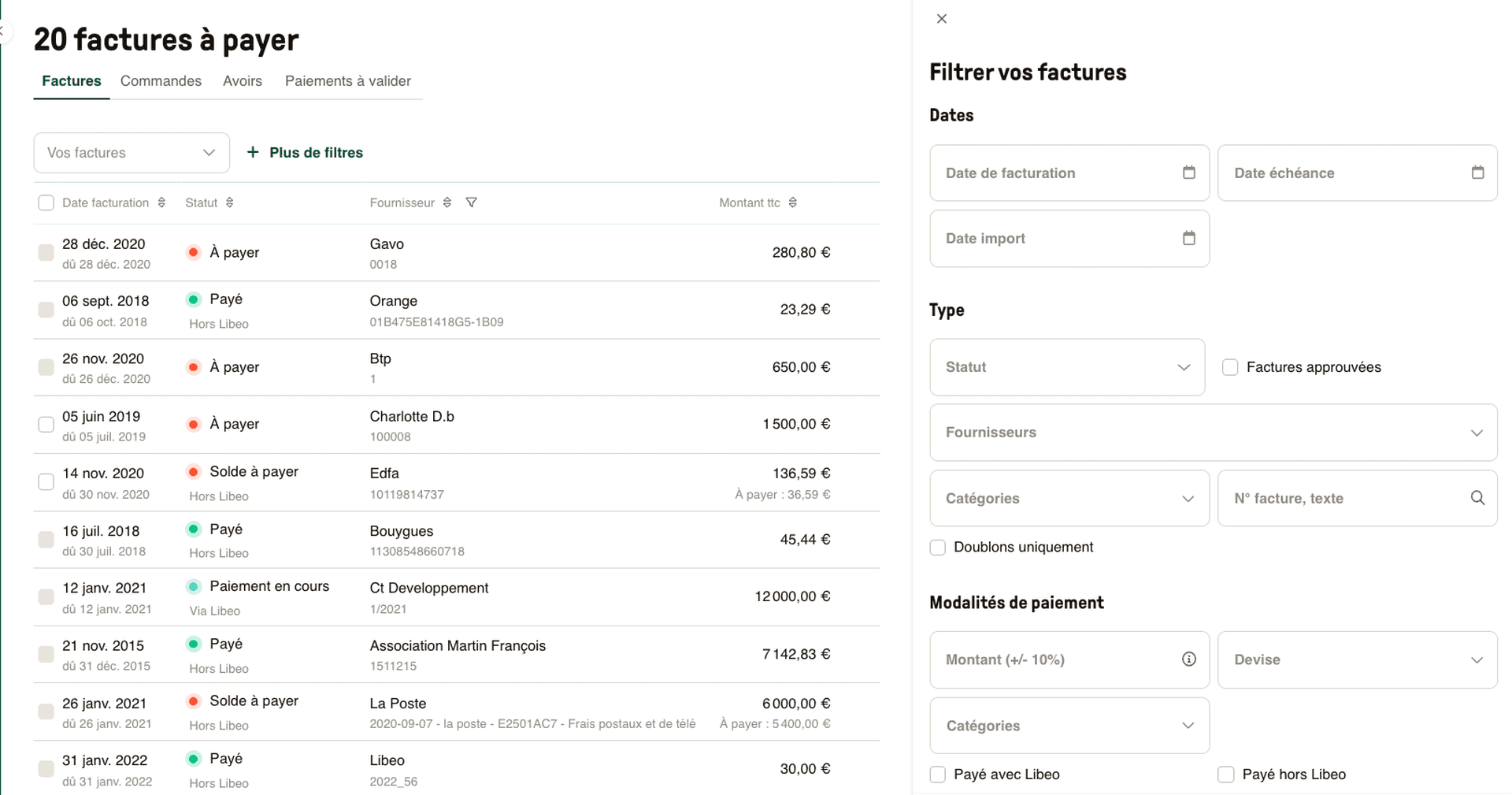Sort invoices by Statut column
The width and height of the screenshot is (1512, 795).
[230, 202]
